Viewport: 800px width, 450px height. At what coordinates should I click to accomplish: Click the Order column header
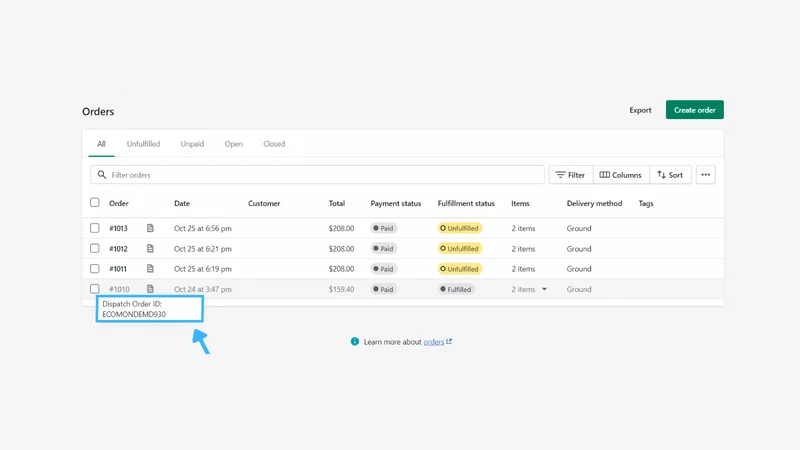tap(119, 203)
